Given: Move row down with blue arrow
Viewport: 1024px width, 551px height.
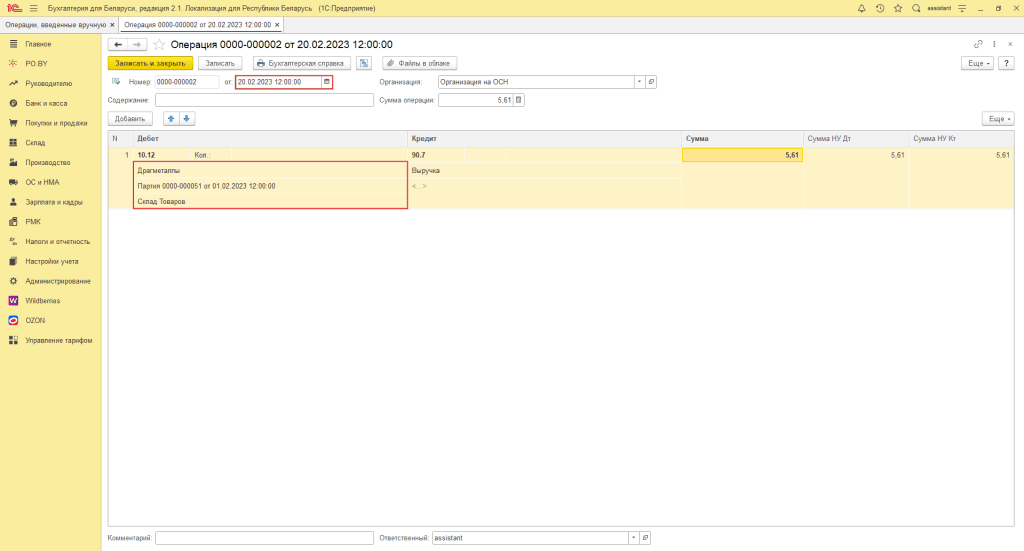Looking at the screenshot, I should tap(187, 118).
